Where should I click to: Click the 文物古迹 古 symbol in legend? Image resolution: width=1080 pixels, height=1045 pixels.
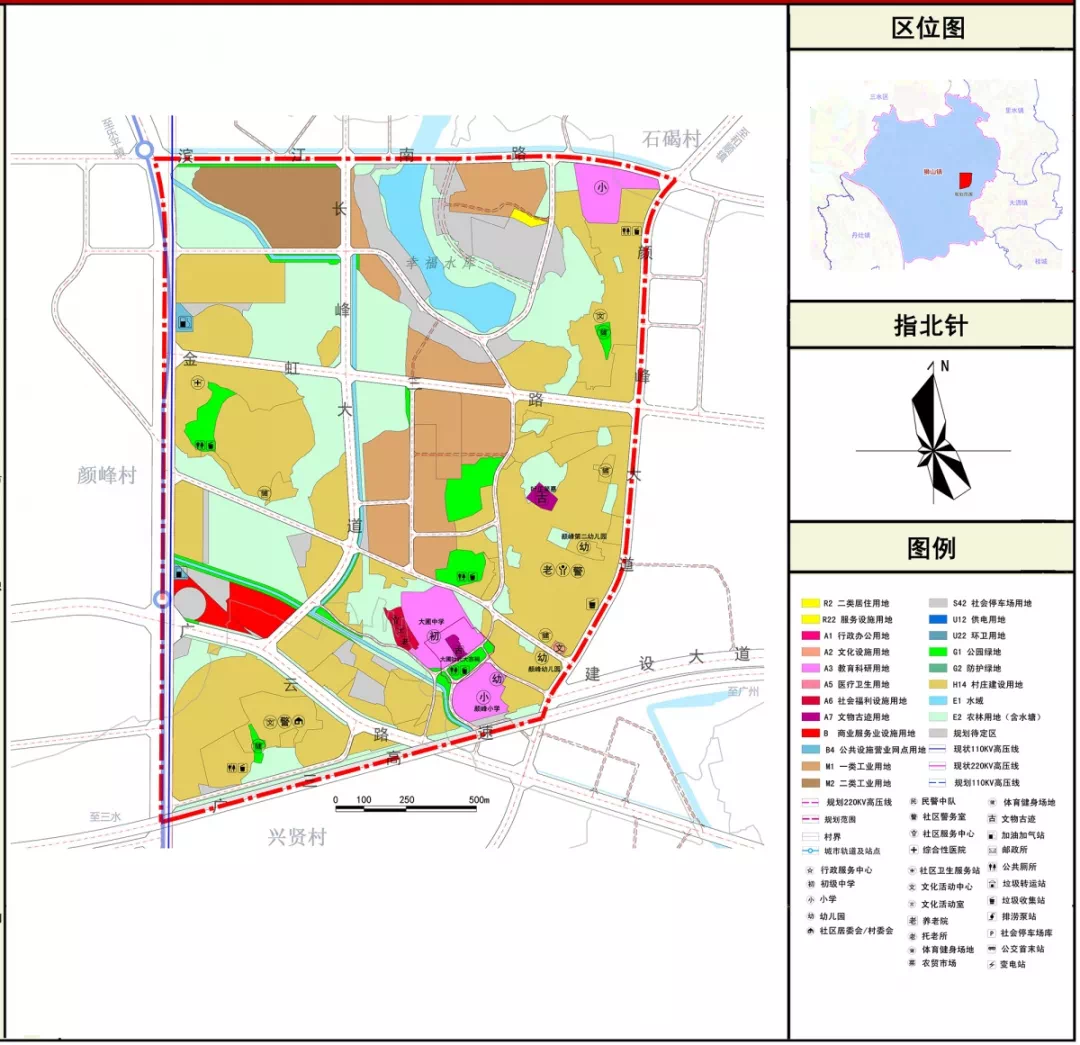[x=992, y=818]
